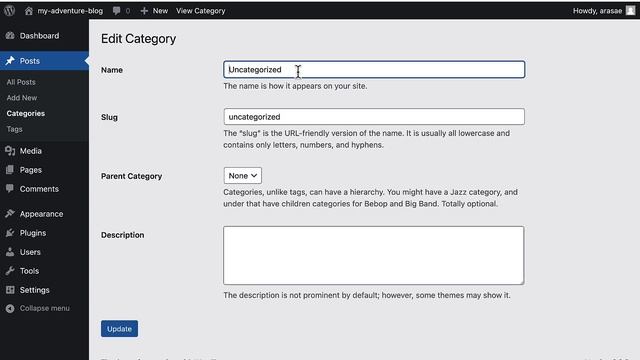Open Plugins menu label
This screenshot has height=360, width=640.
(33, 233)
